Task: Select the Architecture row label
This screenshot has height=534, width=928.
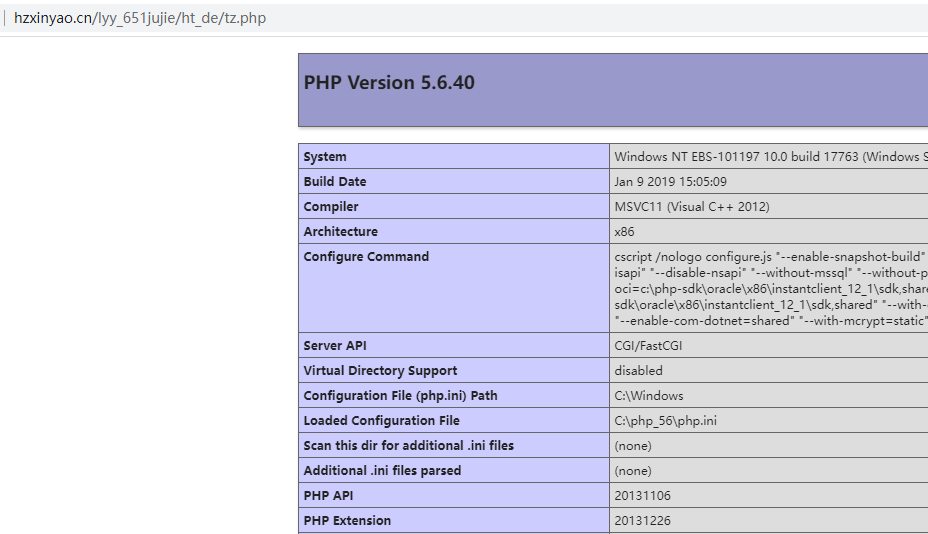Action: [340, 232]
